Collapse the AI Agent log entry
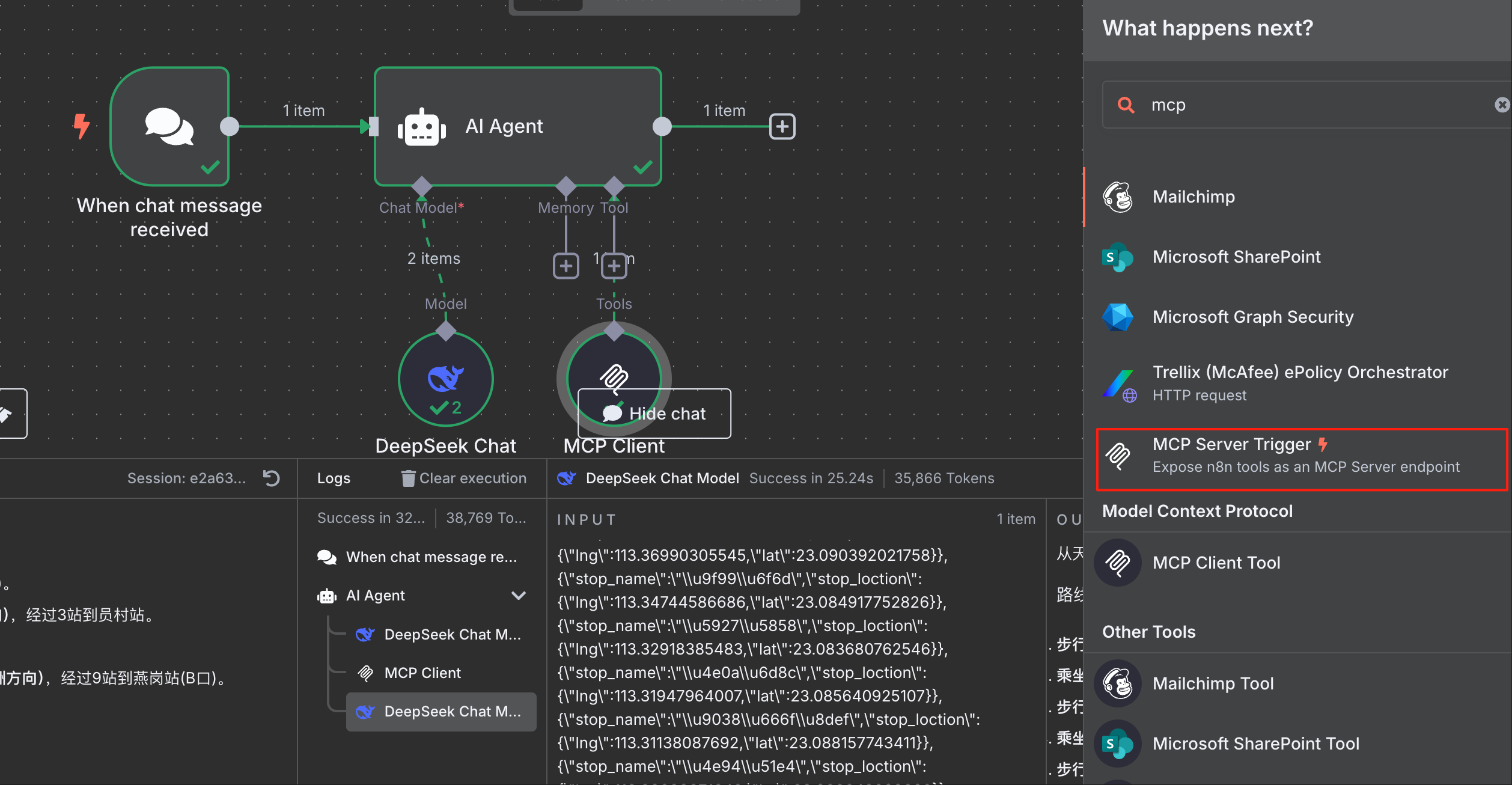 (519, 596)
